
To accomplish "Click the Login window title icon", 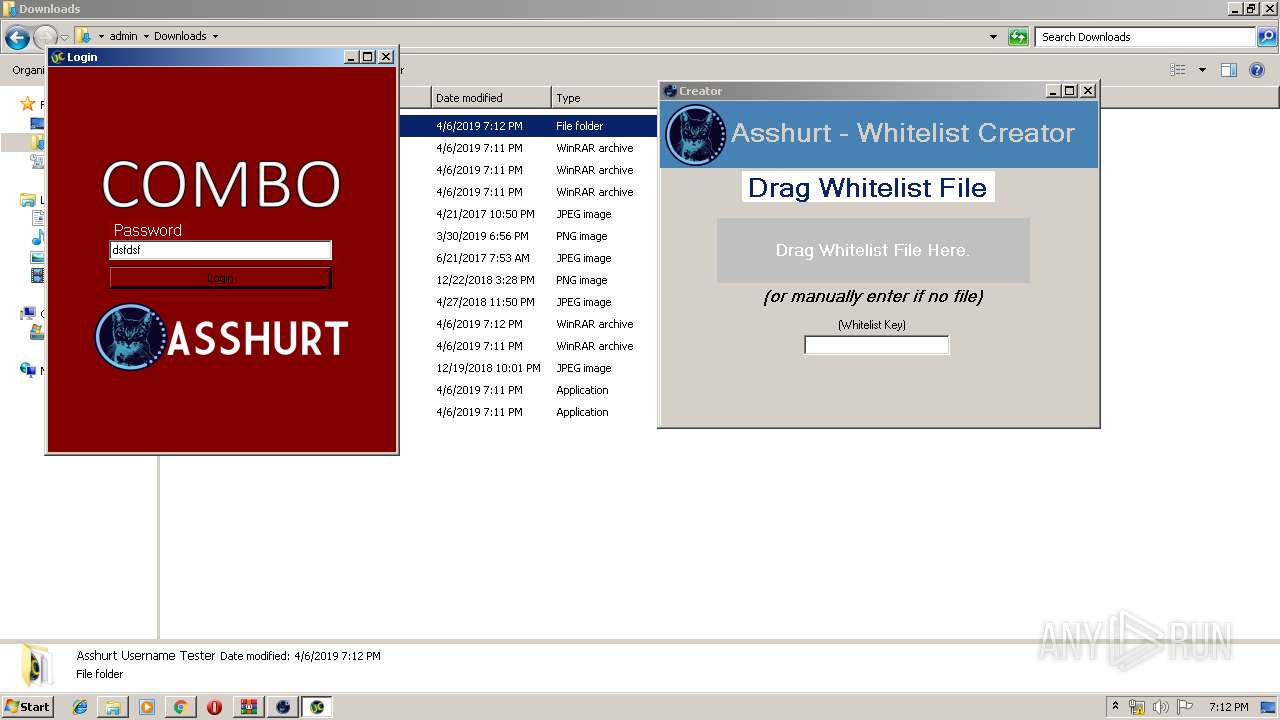I will click(58, 57).
